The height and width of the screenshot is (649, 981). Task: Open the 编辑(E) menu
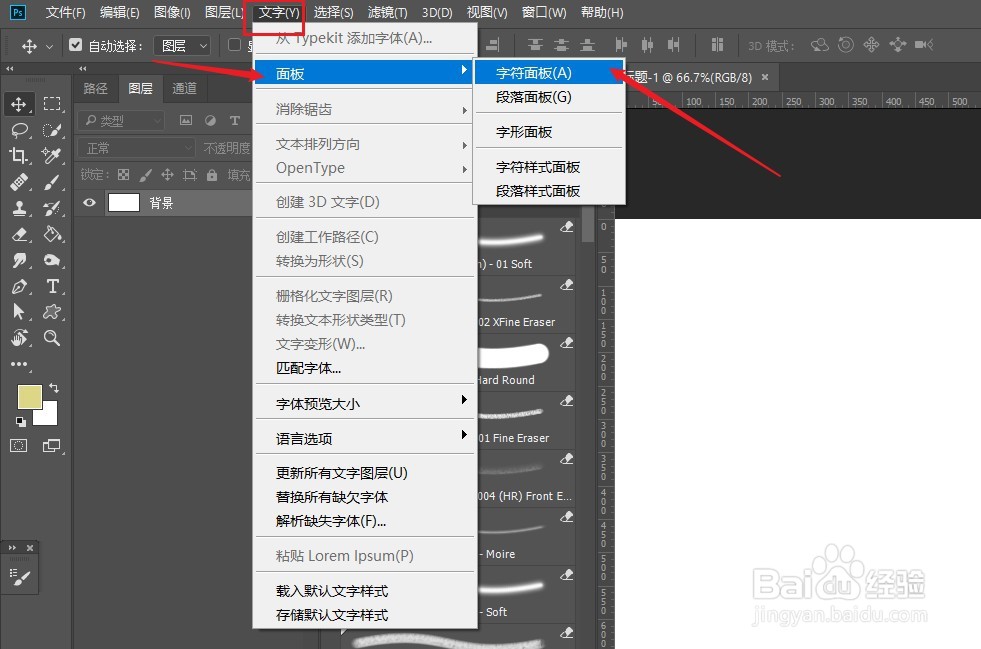tap(119, 13)
